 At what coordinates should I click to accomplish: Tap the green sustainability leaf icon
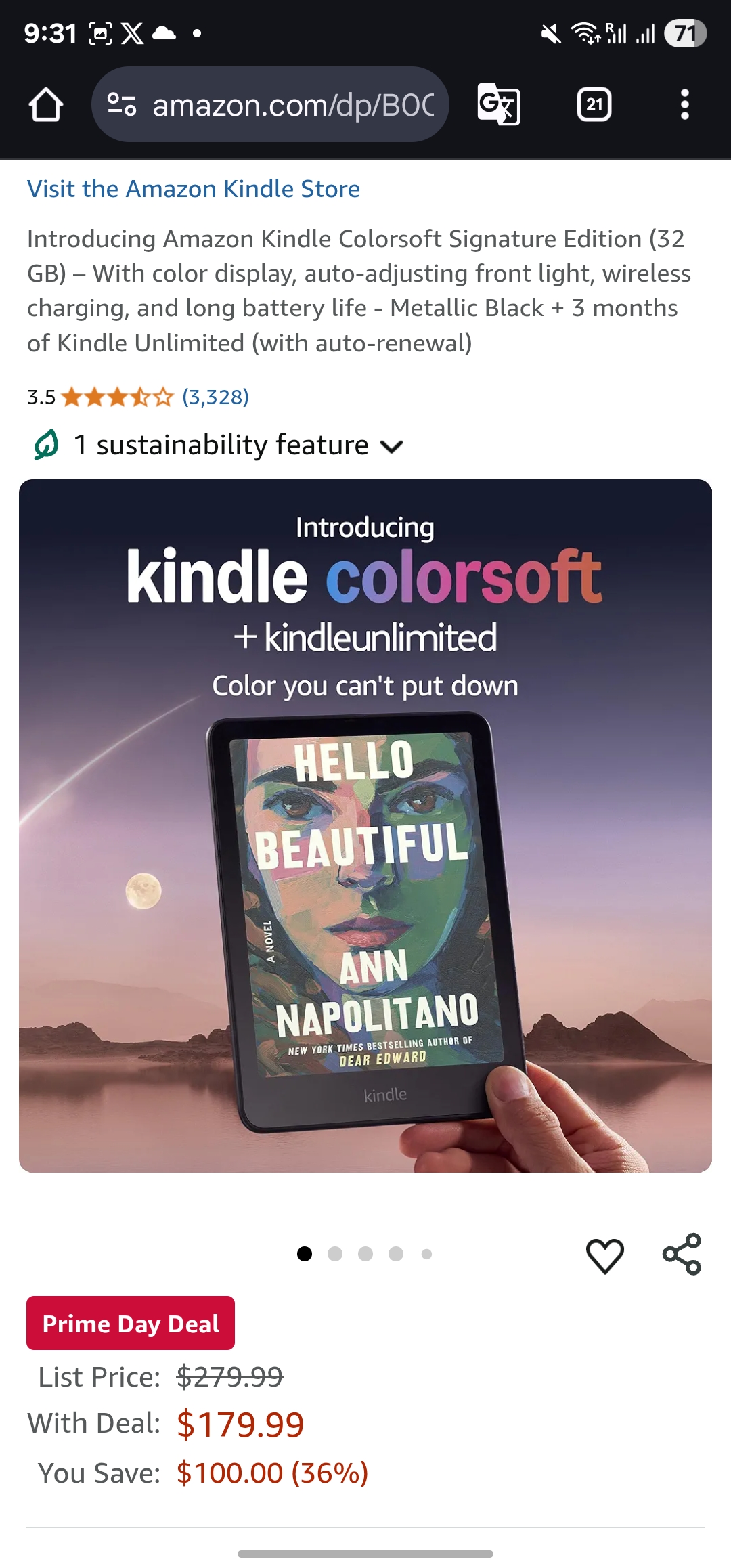[46, 445]
